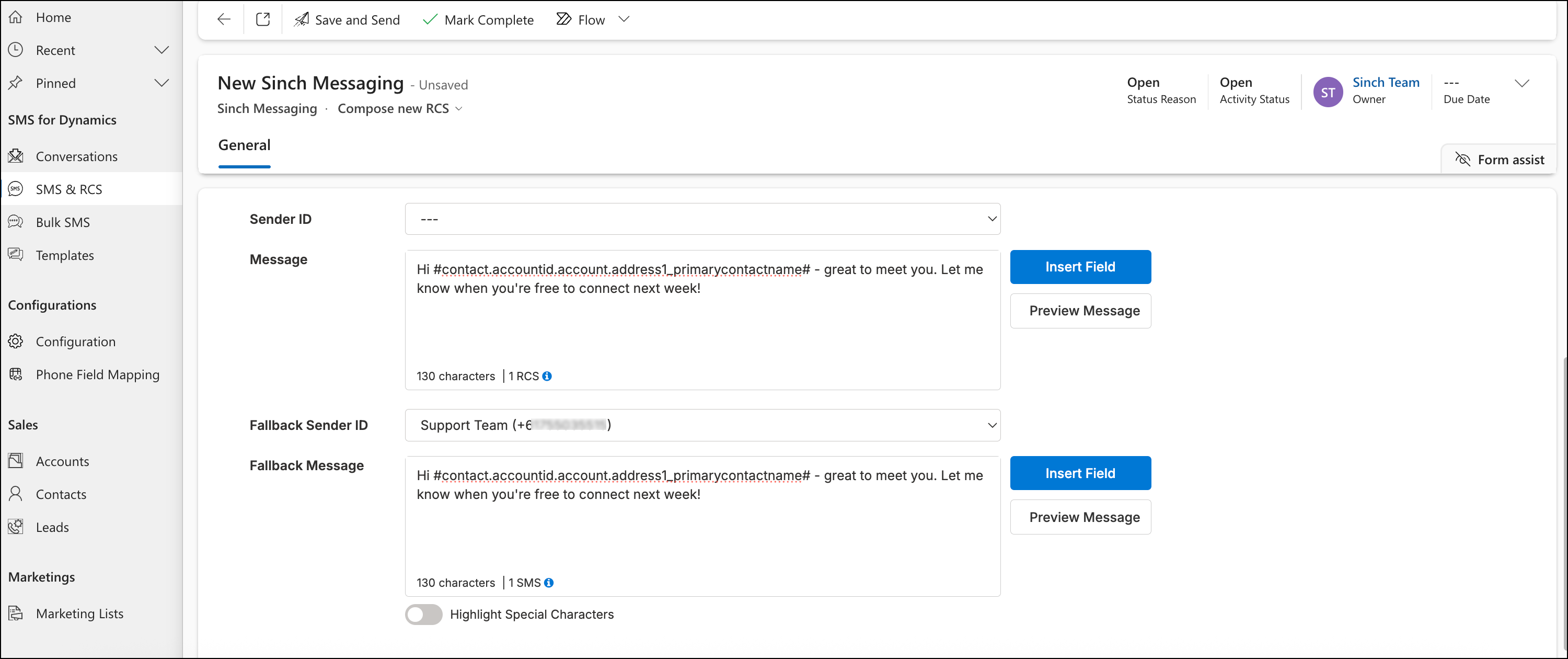Open Configuration under Configurations

pyautogui.click(x=75, y=342)
